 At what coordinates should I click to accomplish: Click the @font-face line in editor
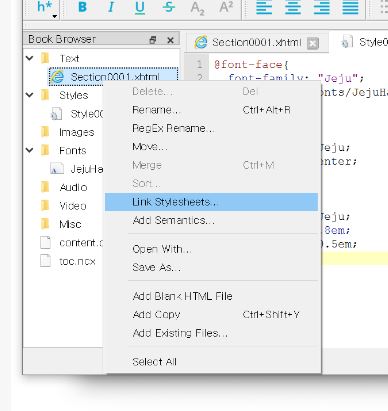click(251, 64)
